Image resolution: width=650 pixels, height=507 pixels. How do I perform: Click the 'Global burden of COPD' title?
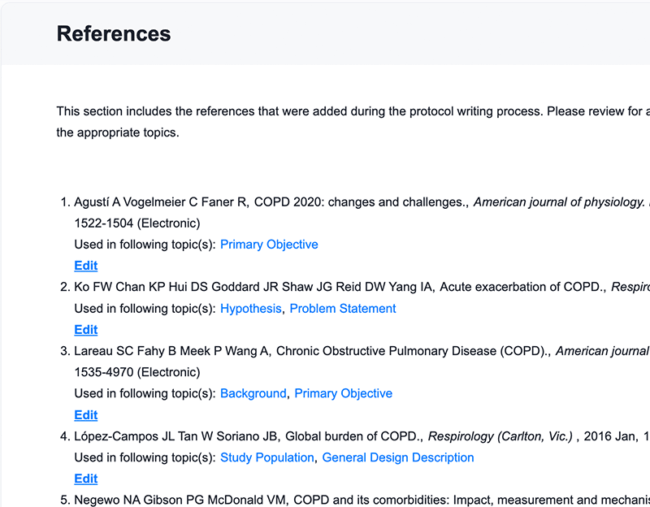(x=355, y=436)
